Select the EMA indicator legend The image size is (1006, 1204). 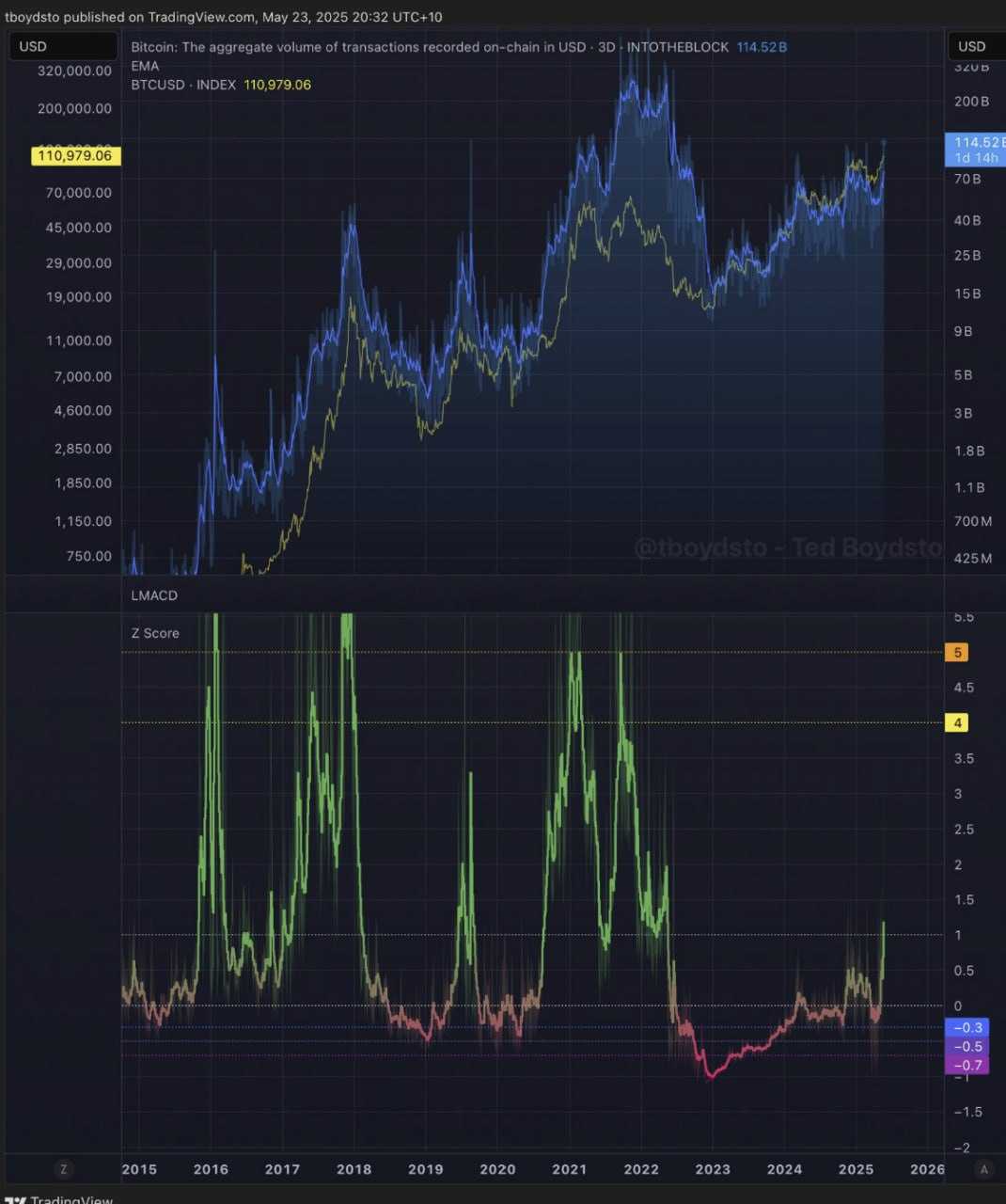click(x=145, y=66)
